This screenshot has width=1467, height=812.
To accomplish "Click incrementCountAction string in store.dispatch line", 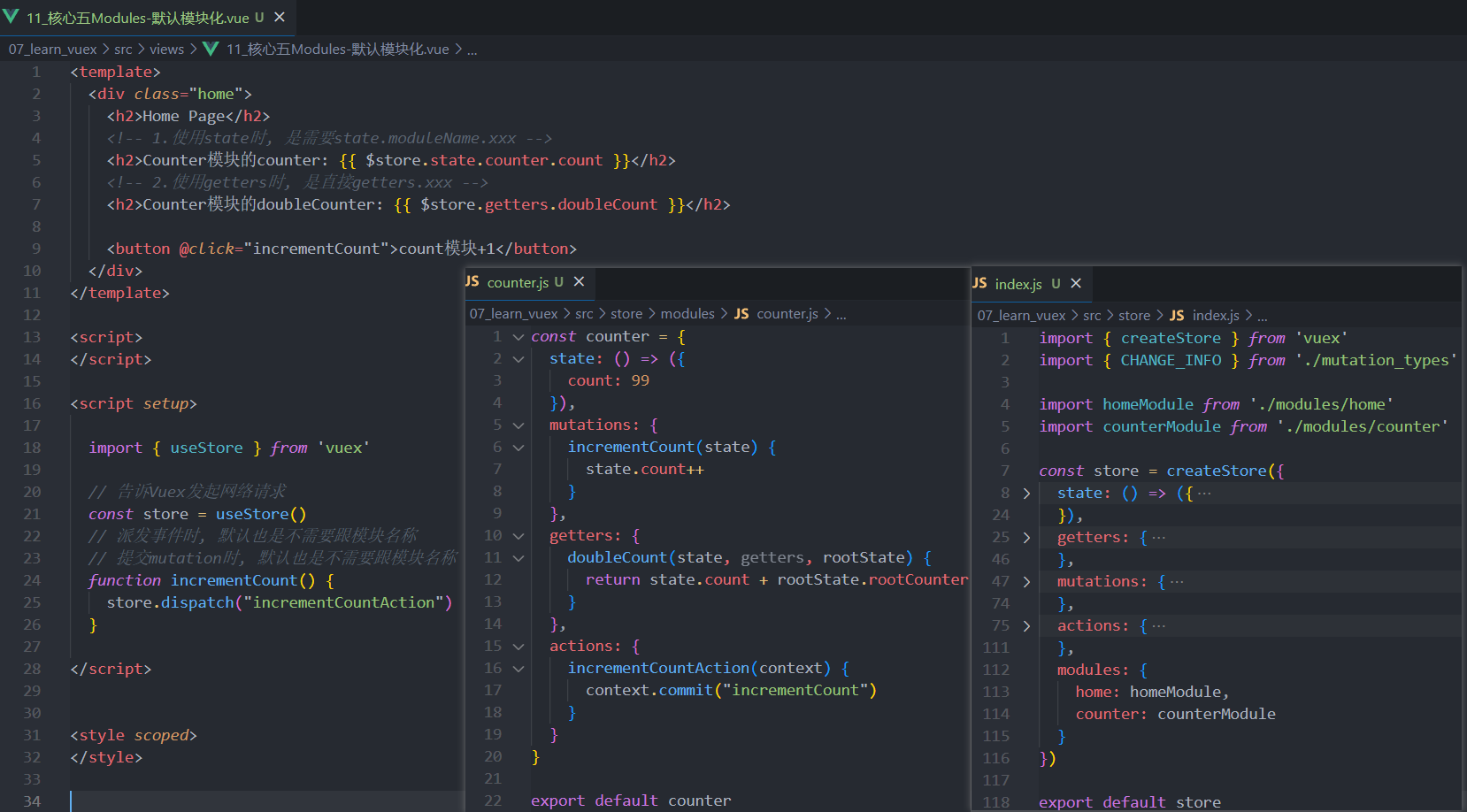I will [343, 602].
